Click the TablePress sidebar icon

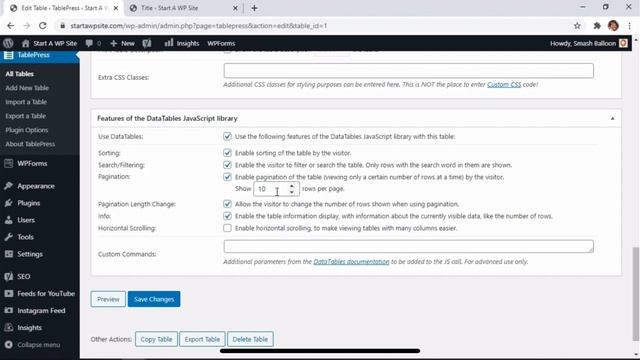[x=9, y=55]
